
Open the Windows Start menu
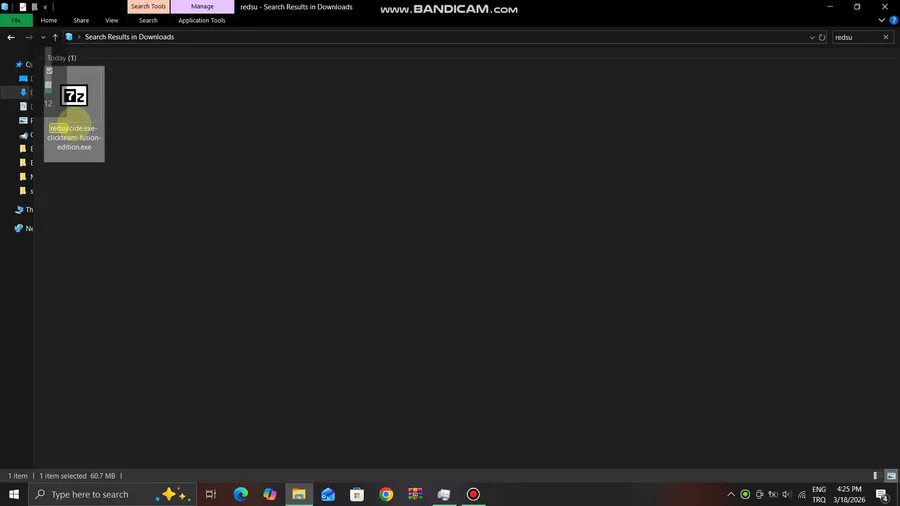14,494
